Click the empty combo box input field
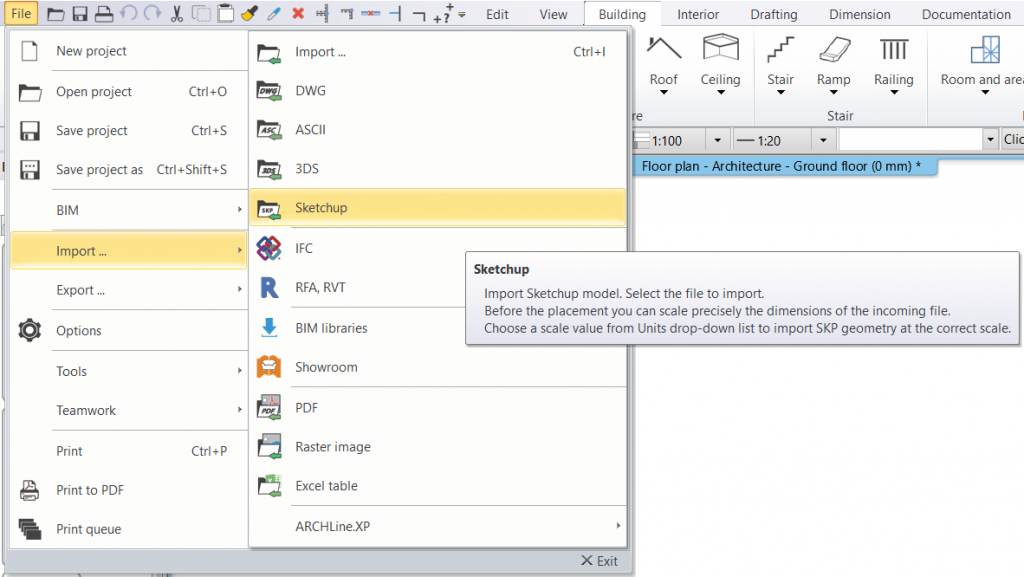The width and height of the screenshot is (1024, 577). pyautogui.click(x=910, y=139)
